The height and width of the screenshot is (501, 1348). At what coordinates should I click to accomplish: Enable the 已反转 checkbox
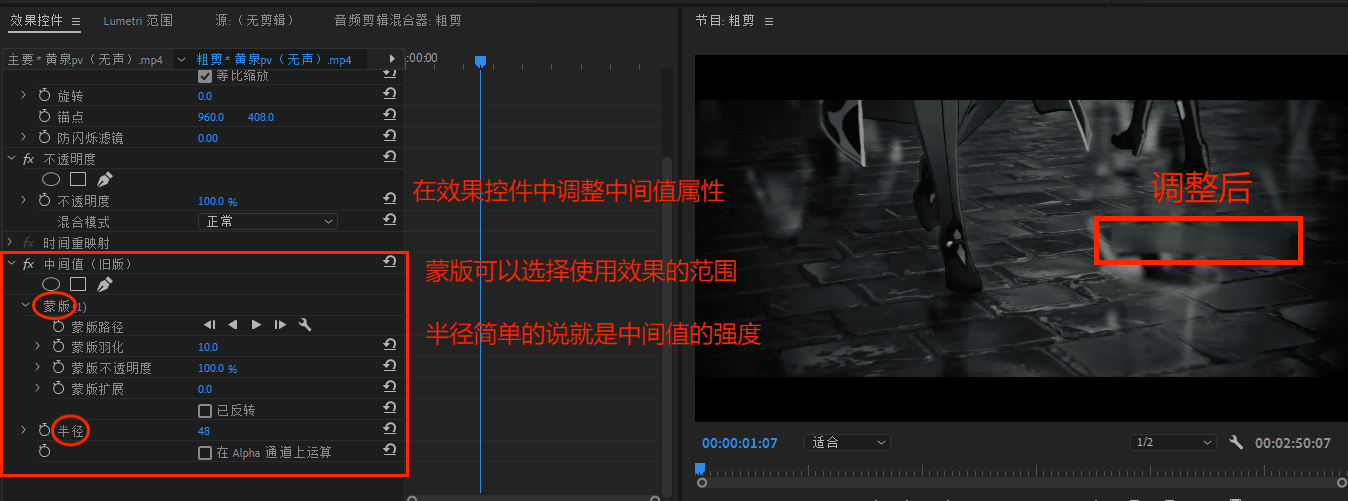(205, 410)
